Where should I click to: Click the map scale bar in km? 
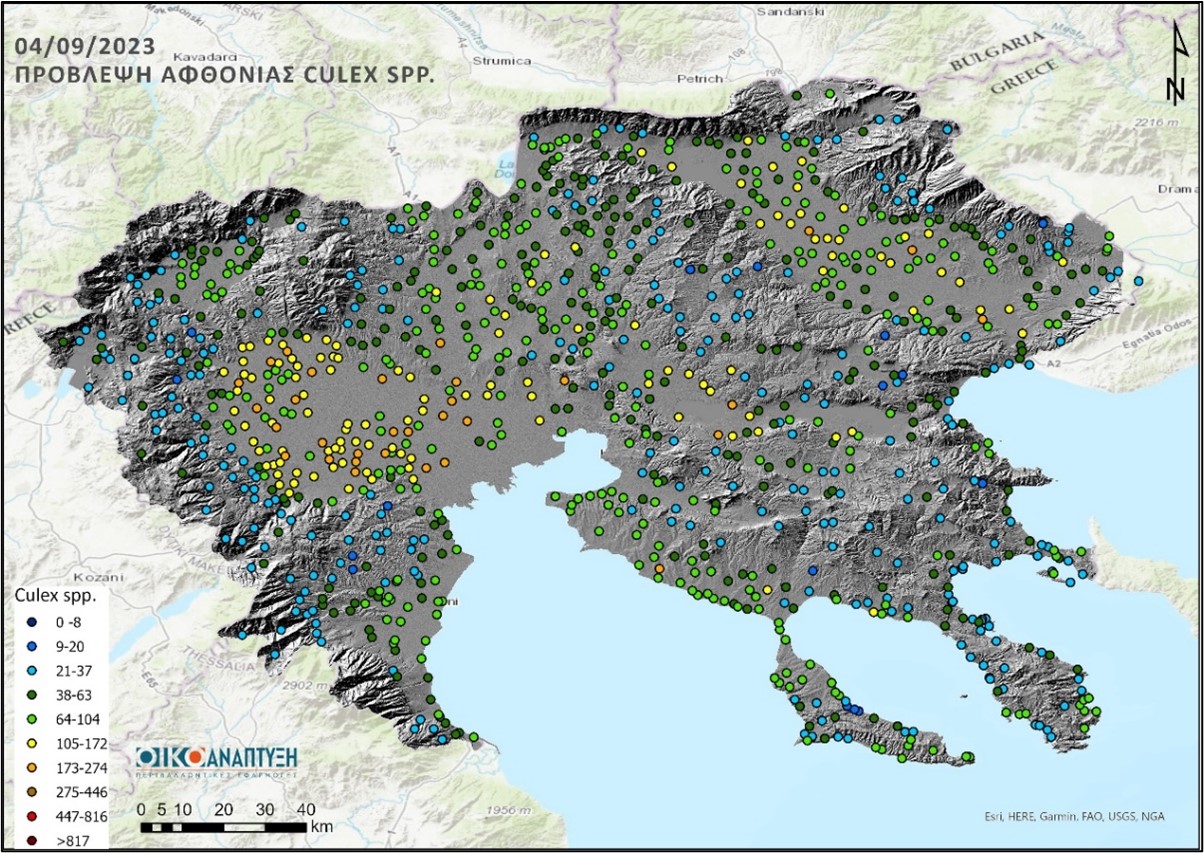[x=223, y=827]
